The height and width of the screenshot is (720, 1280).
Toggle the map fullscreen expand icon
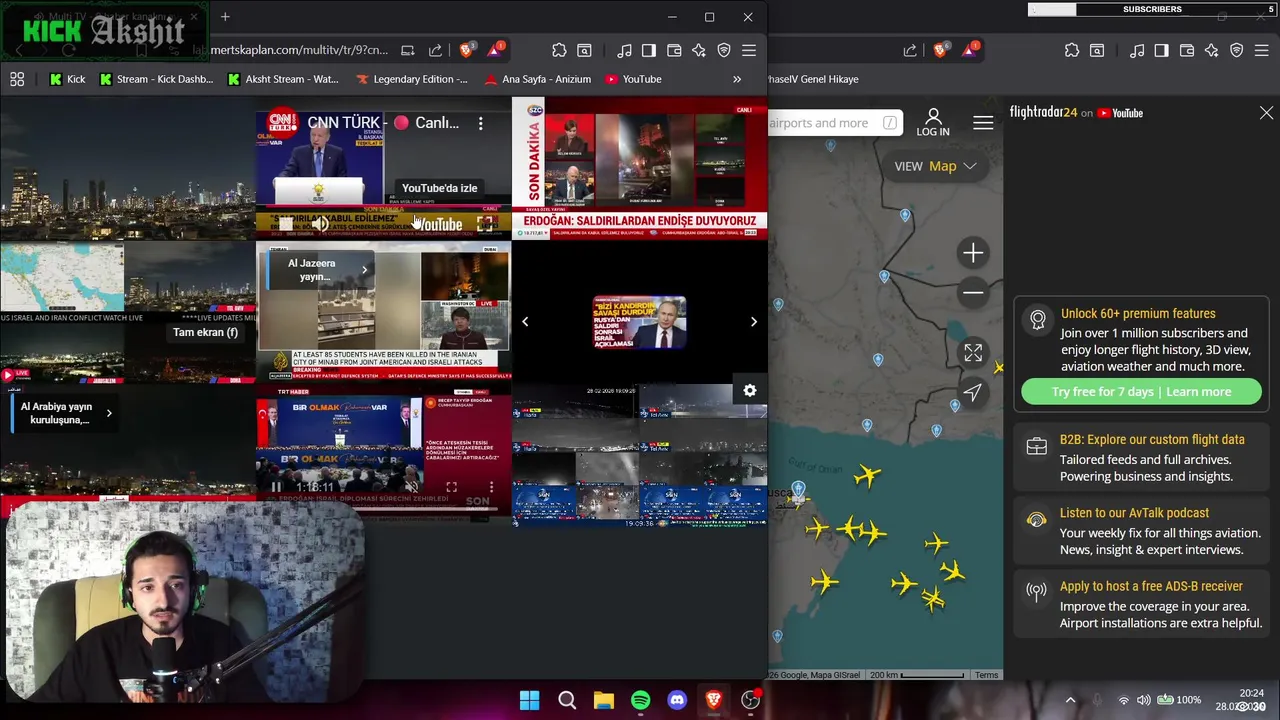(x=973, y=353)
